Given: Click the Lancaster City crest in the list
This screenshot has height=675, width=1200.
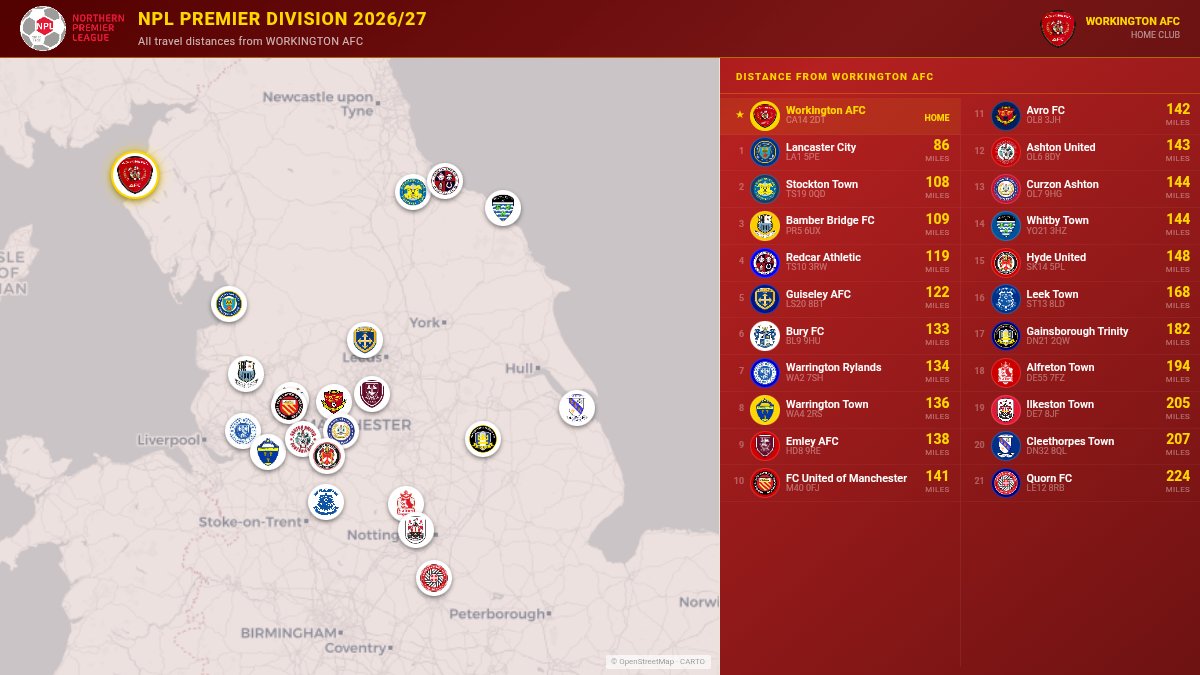Looking at the screenshot, I should [x=765, y=152].
